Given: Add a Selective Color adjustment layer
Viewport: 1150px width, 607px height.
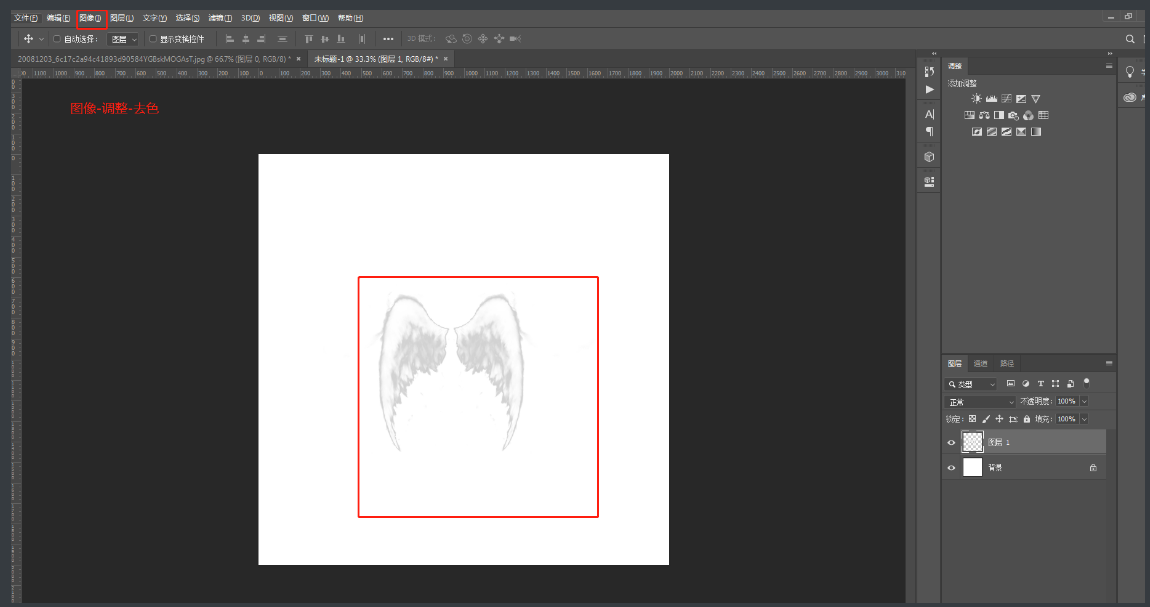Looking at the screenshot, I should 1021,132.
